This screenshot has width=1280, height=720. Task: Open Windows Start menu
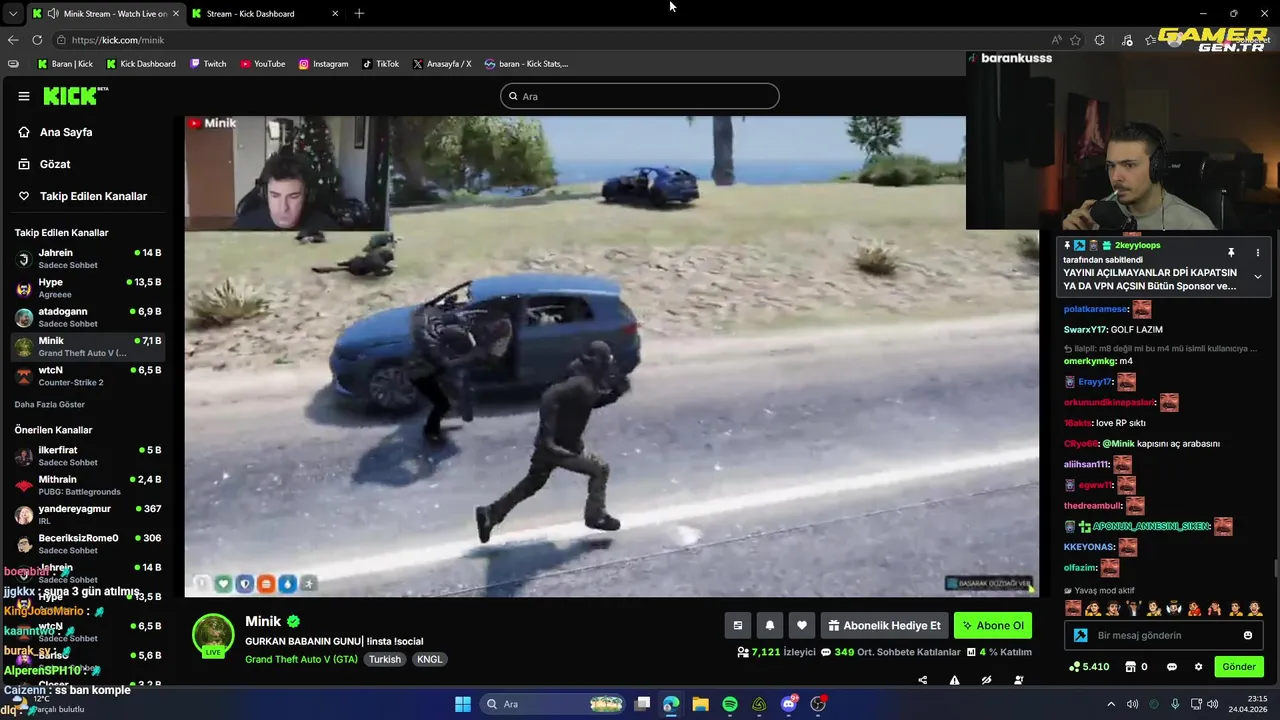click(x=463, y=704)
